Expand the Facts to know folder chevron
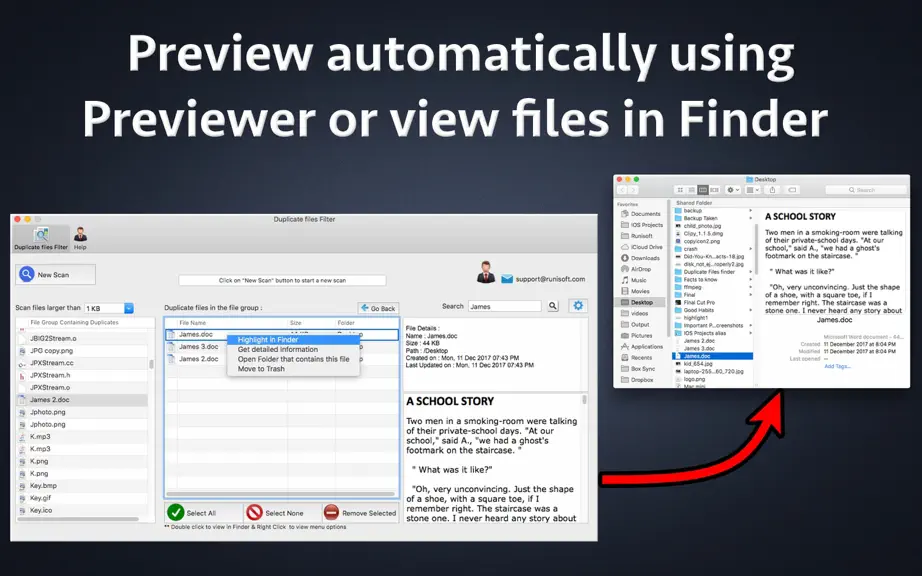 [x=750, y=279]
